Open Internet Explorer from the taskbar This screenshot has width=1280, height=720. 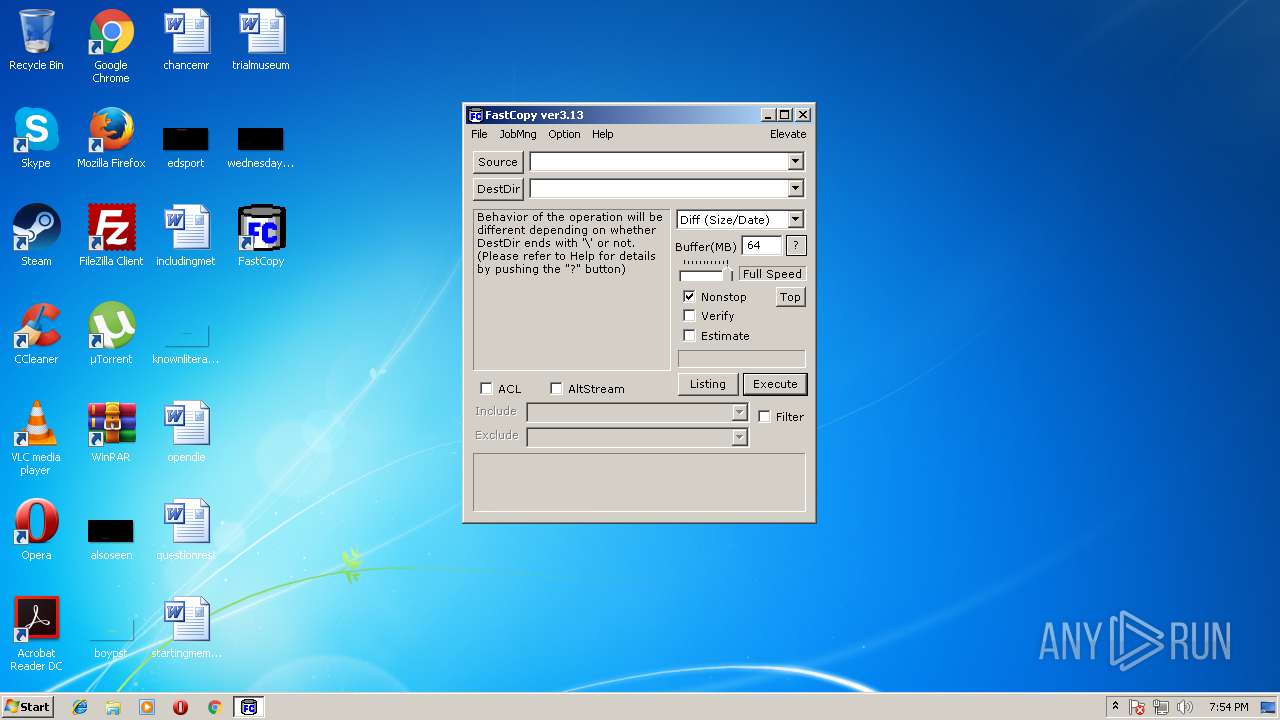[80, 707]
